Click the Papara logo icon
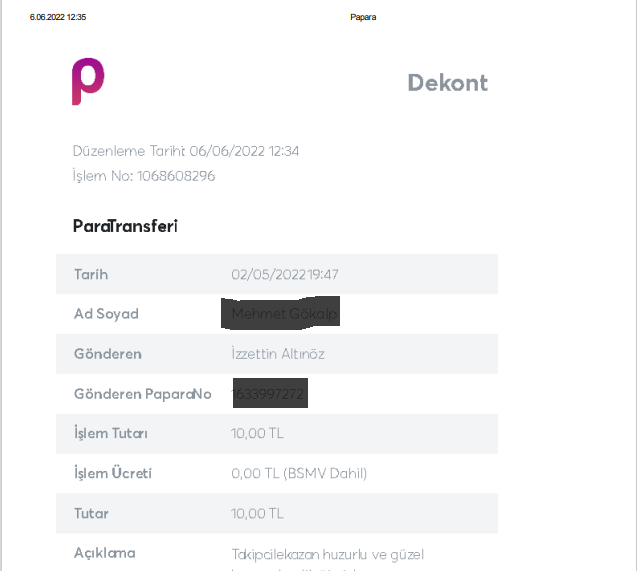The height and width of the screenshot is (571, 637). click(x=88, y=81)
